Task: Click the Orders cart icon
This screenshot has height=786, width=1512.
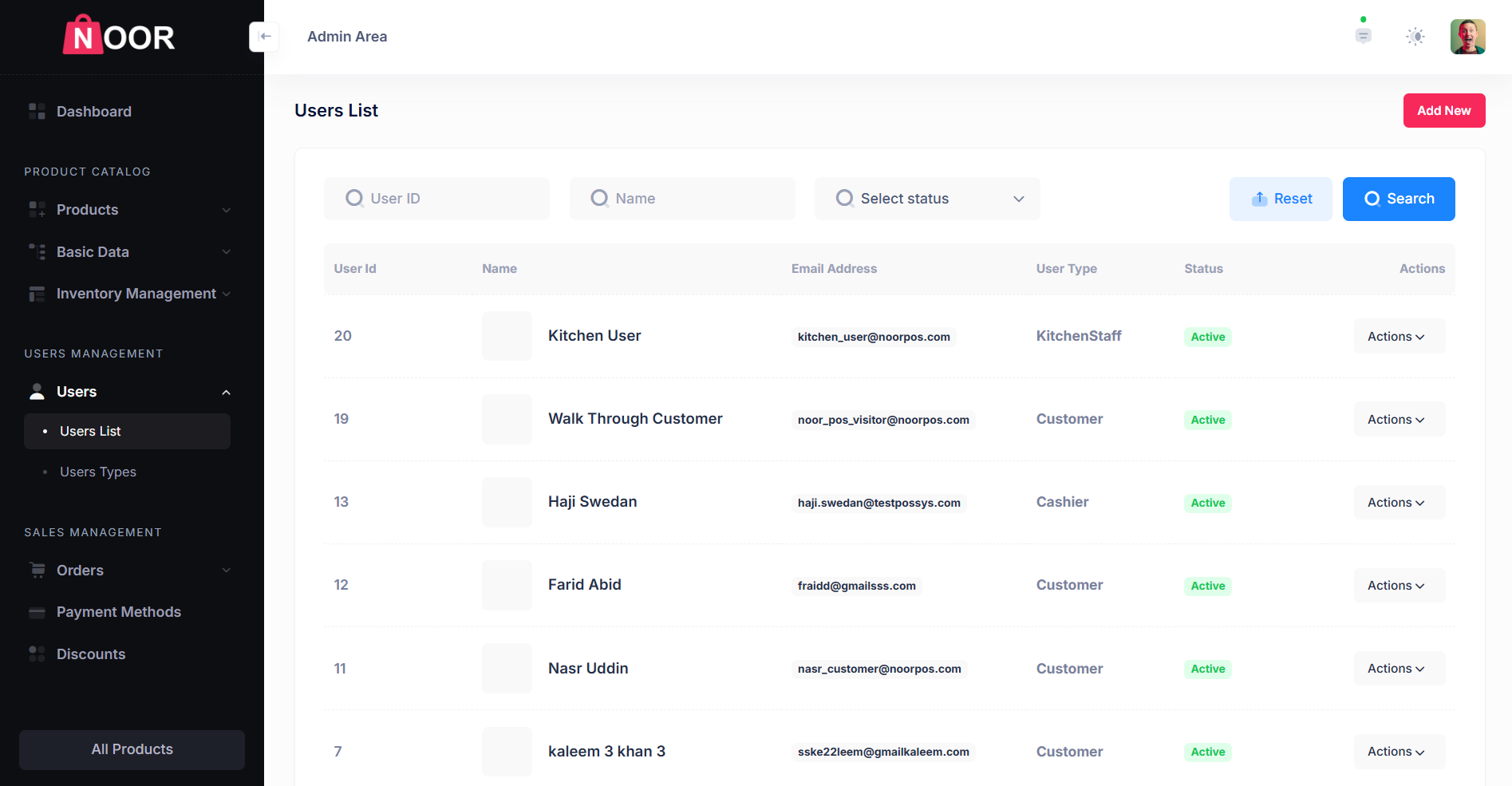Action: pos(37,571)
